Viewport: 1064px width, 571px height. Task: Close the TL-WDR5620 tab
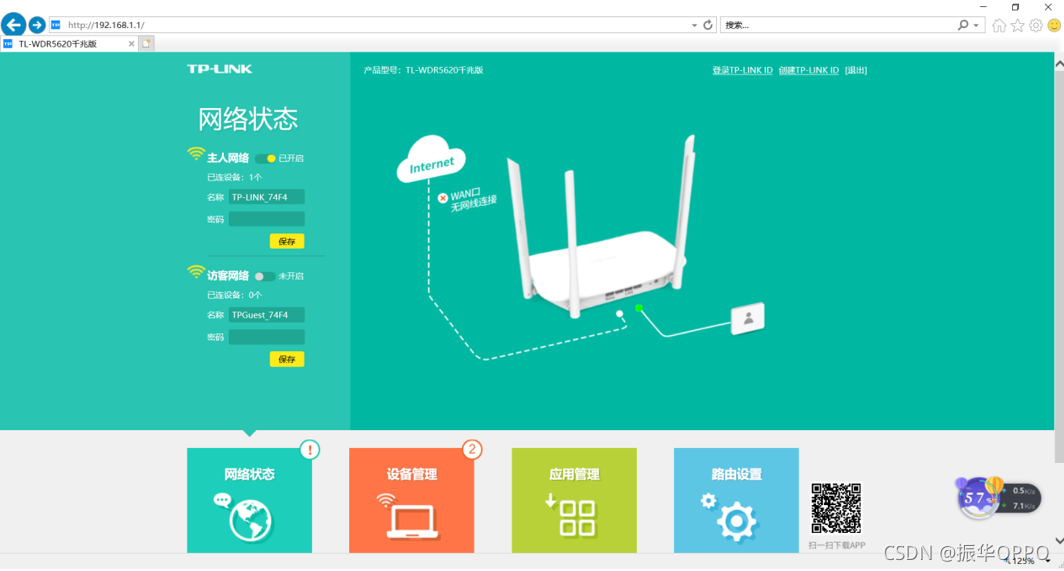[x=132, y=43]
